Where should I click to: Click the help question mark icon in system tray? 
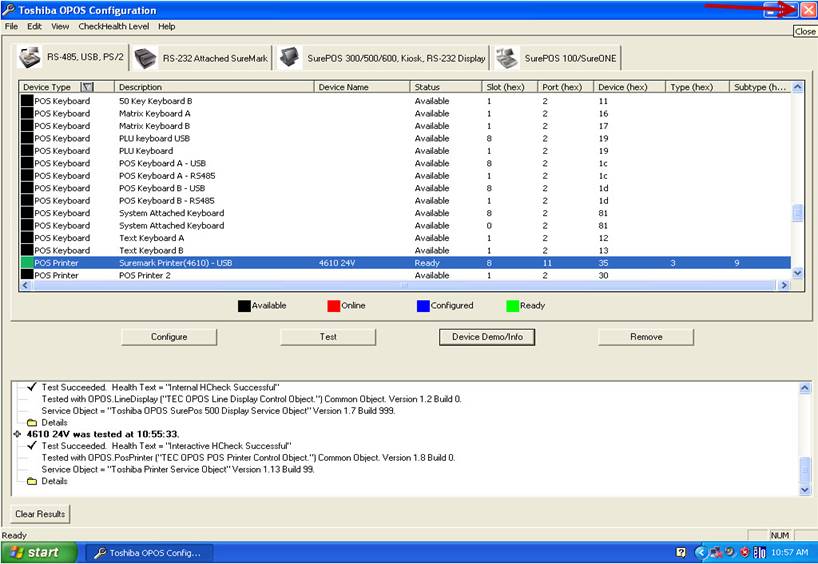point(681,552)
